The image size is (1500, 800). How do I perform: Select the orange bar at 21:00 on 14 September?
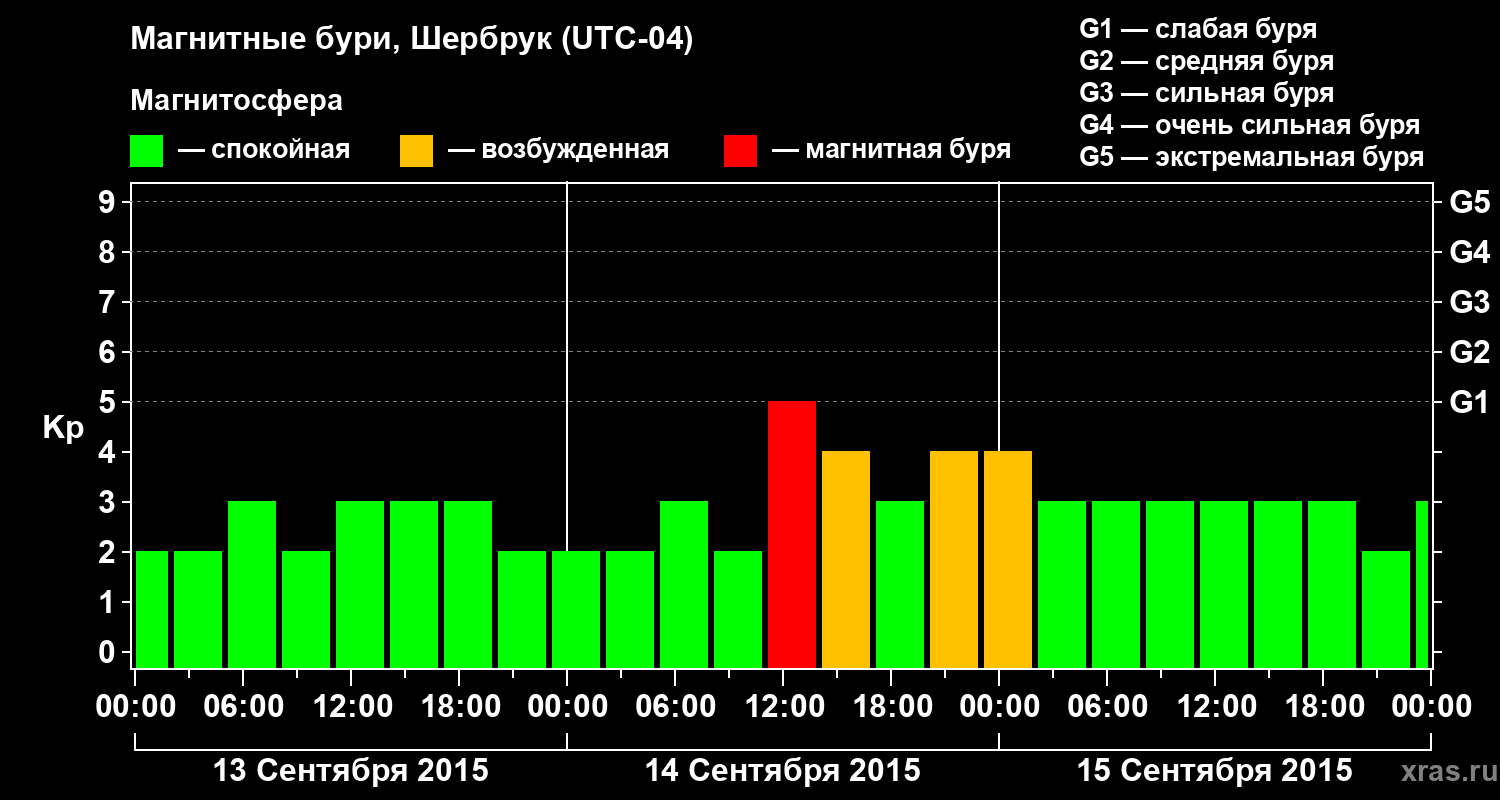[954, 560]
